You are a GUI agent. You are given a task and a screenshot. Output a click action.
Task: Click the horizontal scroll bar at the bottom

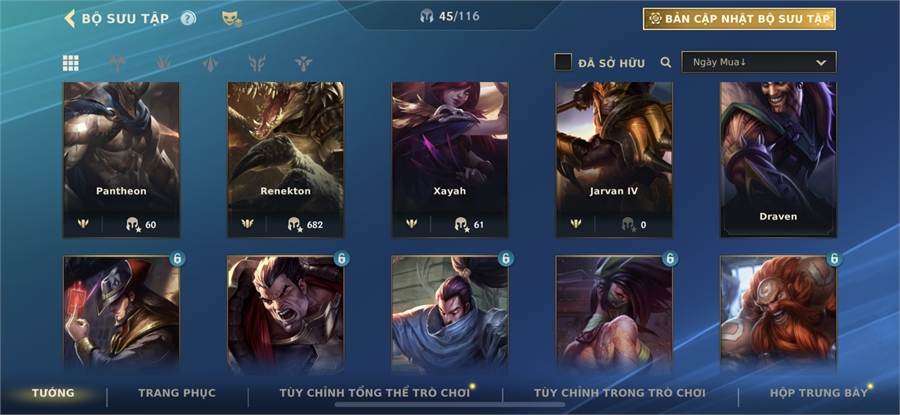[x=449, y=404]
